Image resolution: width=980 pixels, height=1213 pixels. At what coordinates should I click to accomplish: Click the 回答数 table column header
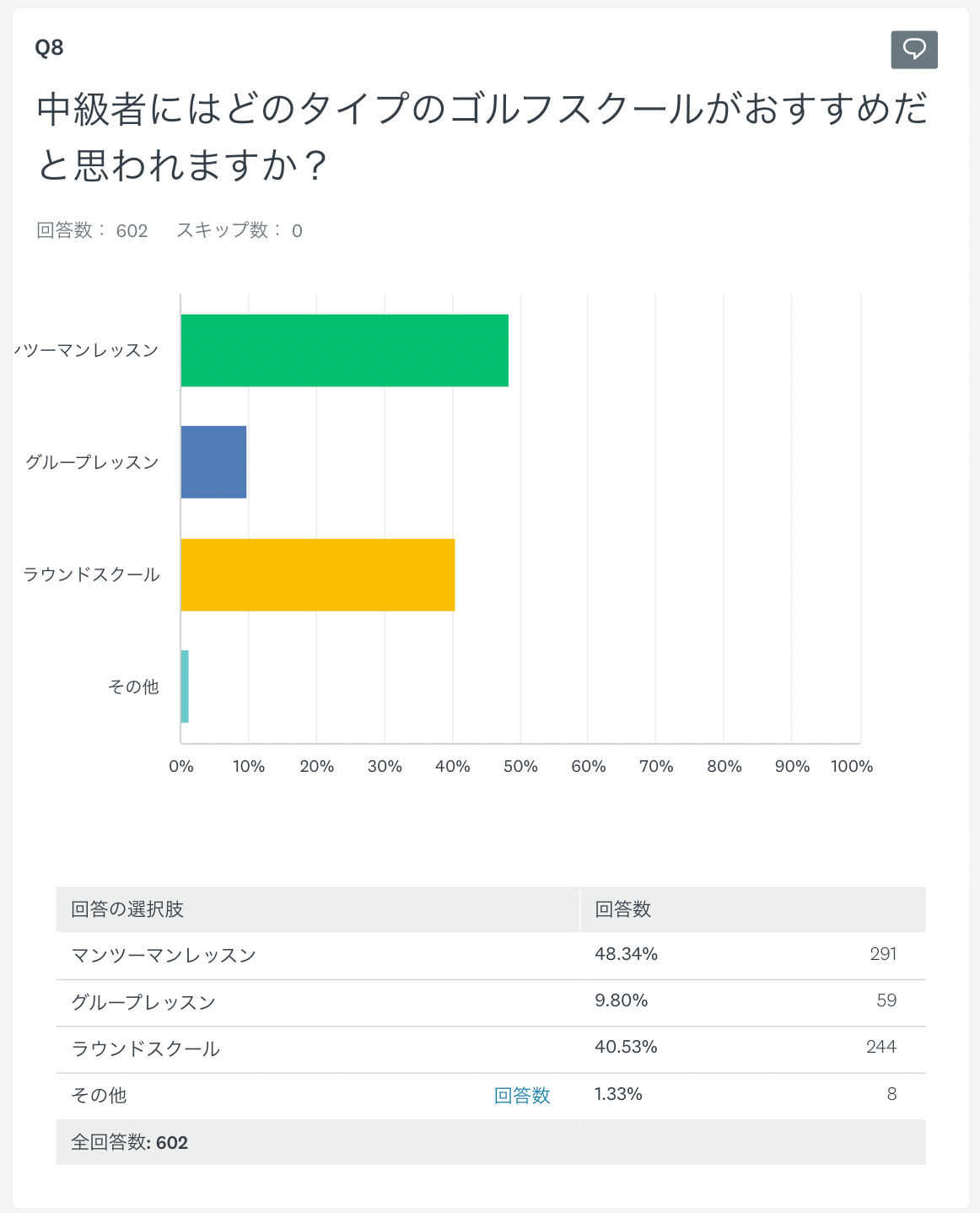(x=623, y=909)
